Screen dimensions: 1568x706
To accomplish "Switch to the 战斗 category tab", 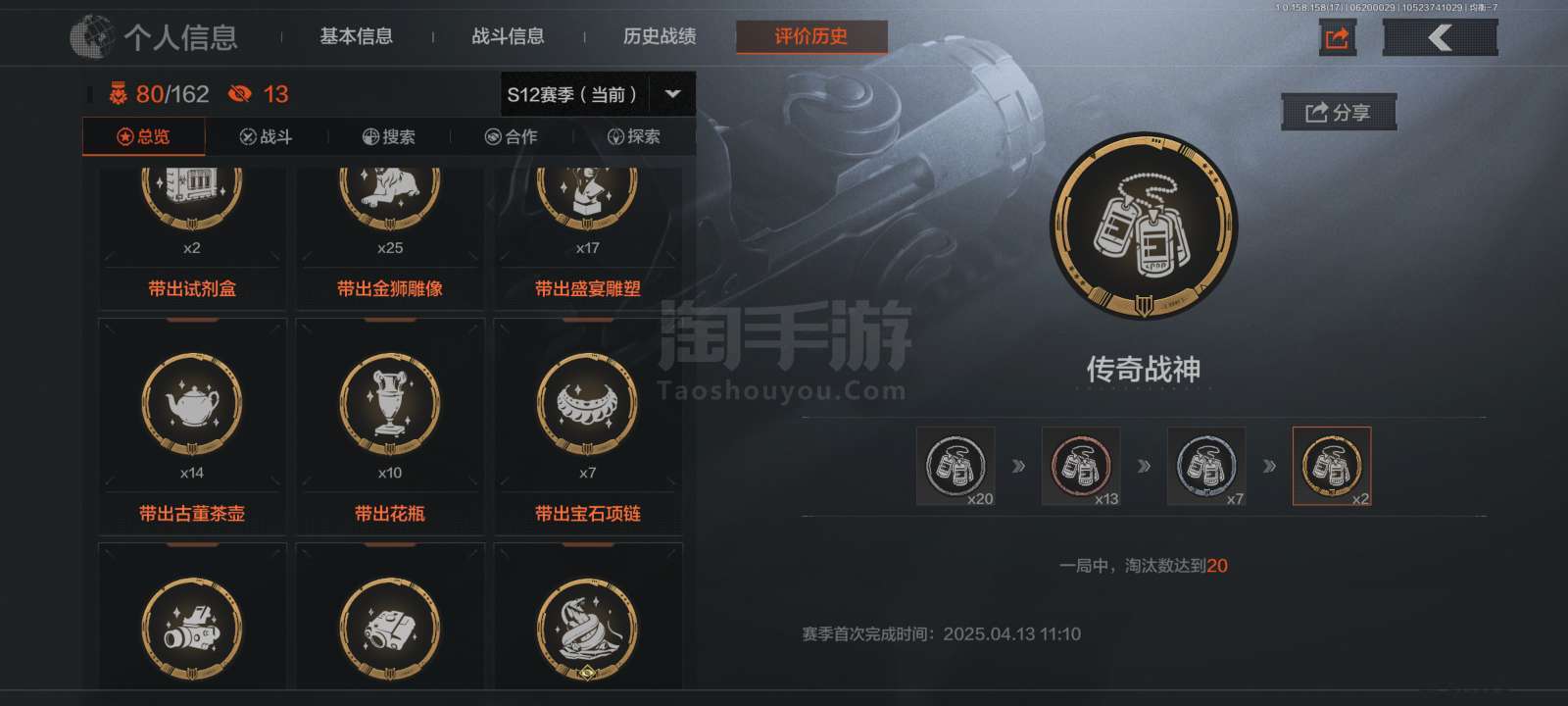I will [x=267, y=136].
